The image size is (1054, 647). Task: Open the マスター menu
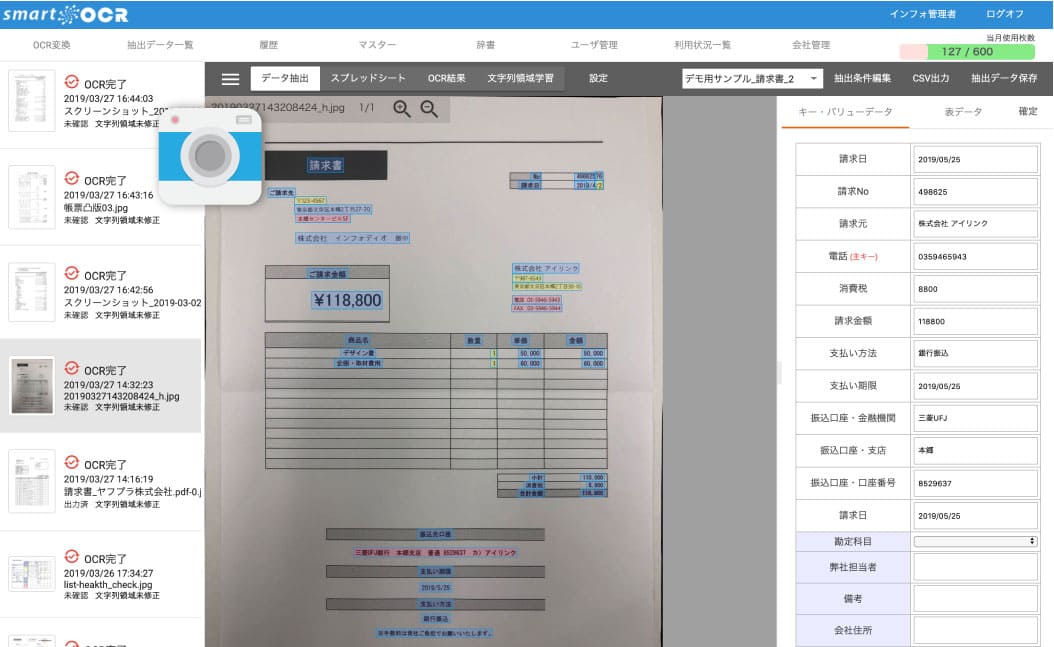pyautogui.click(x=377, y=45)
